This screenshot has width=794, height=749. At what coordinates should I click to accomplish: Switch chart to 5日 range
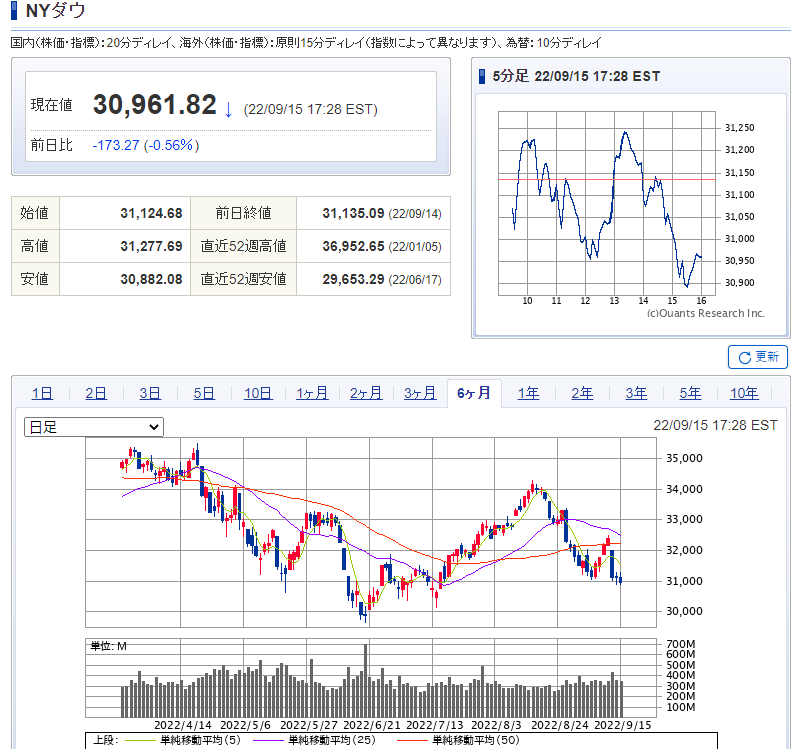(204, 393)
